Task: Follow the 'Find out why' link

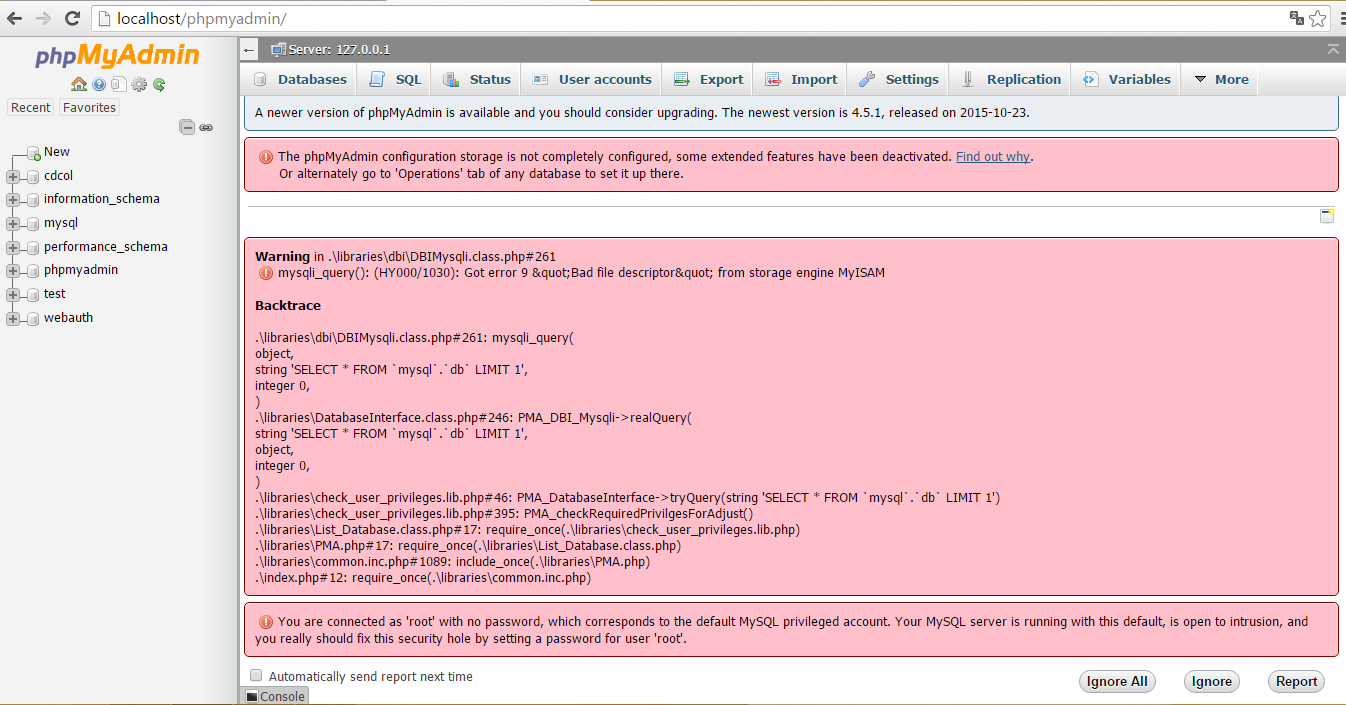Action: pyautogui.click(x=992, y=157)
